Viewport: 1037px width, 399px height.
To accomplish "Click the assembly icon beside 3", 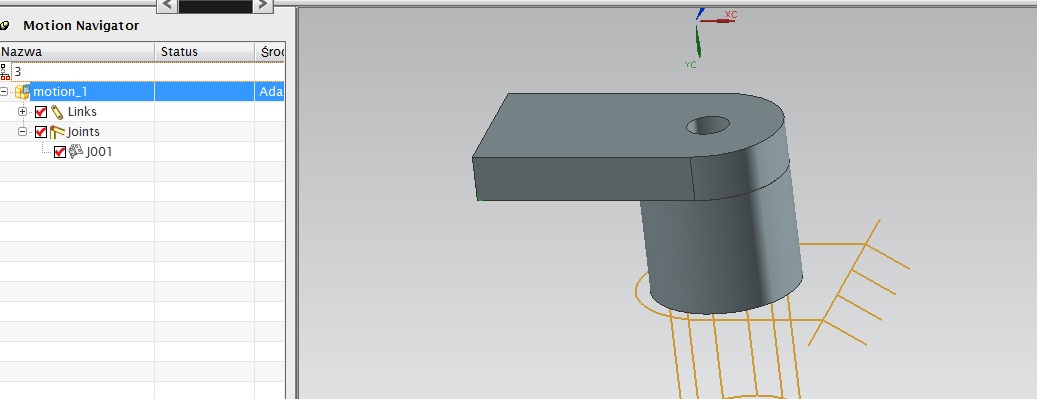I will click(x=5, y=71).
